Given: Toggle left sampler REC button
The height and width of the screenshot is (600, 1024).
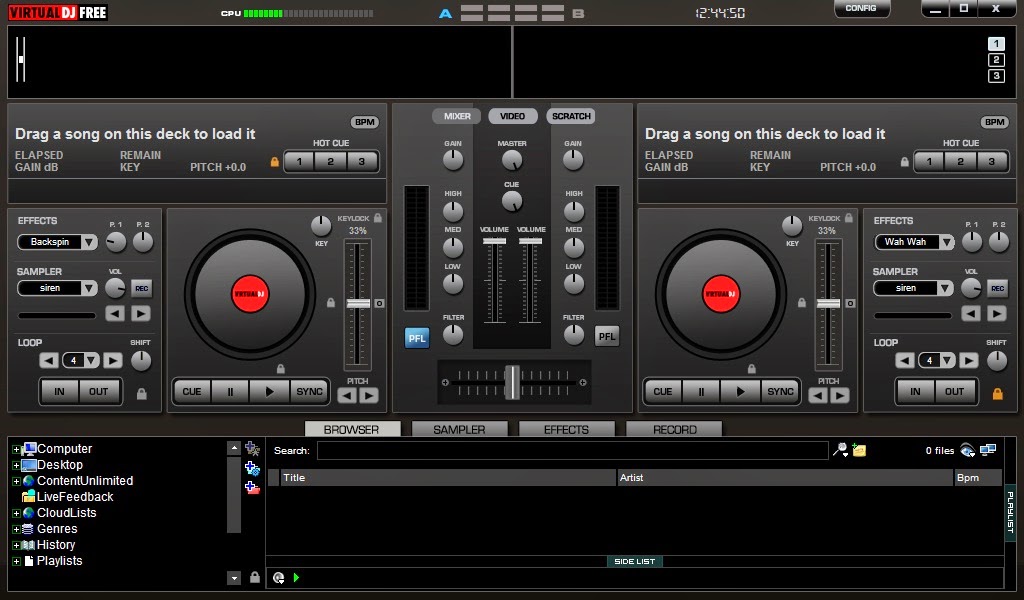Looking at the screenshot, I should 141,289.
